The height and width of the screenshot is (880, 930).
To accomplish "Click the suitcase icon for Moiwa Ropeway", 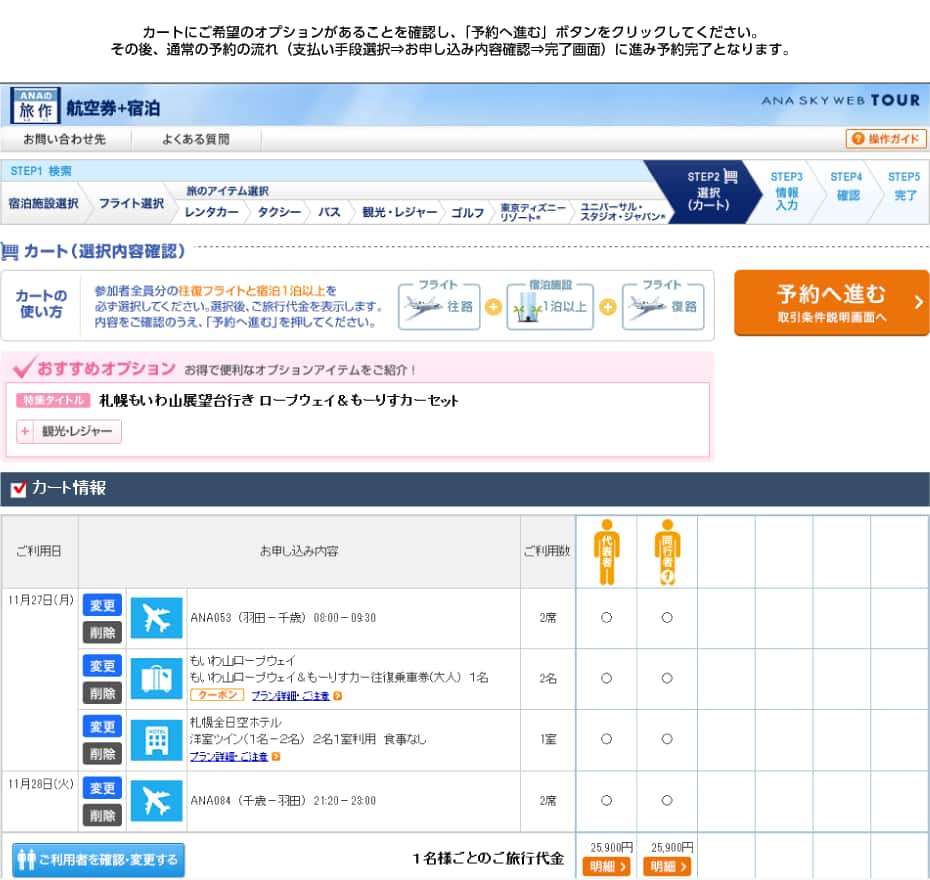I will point(156,679).
